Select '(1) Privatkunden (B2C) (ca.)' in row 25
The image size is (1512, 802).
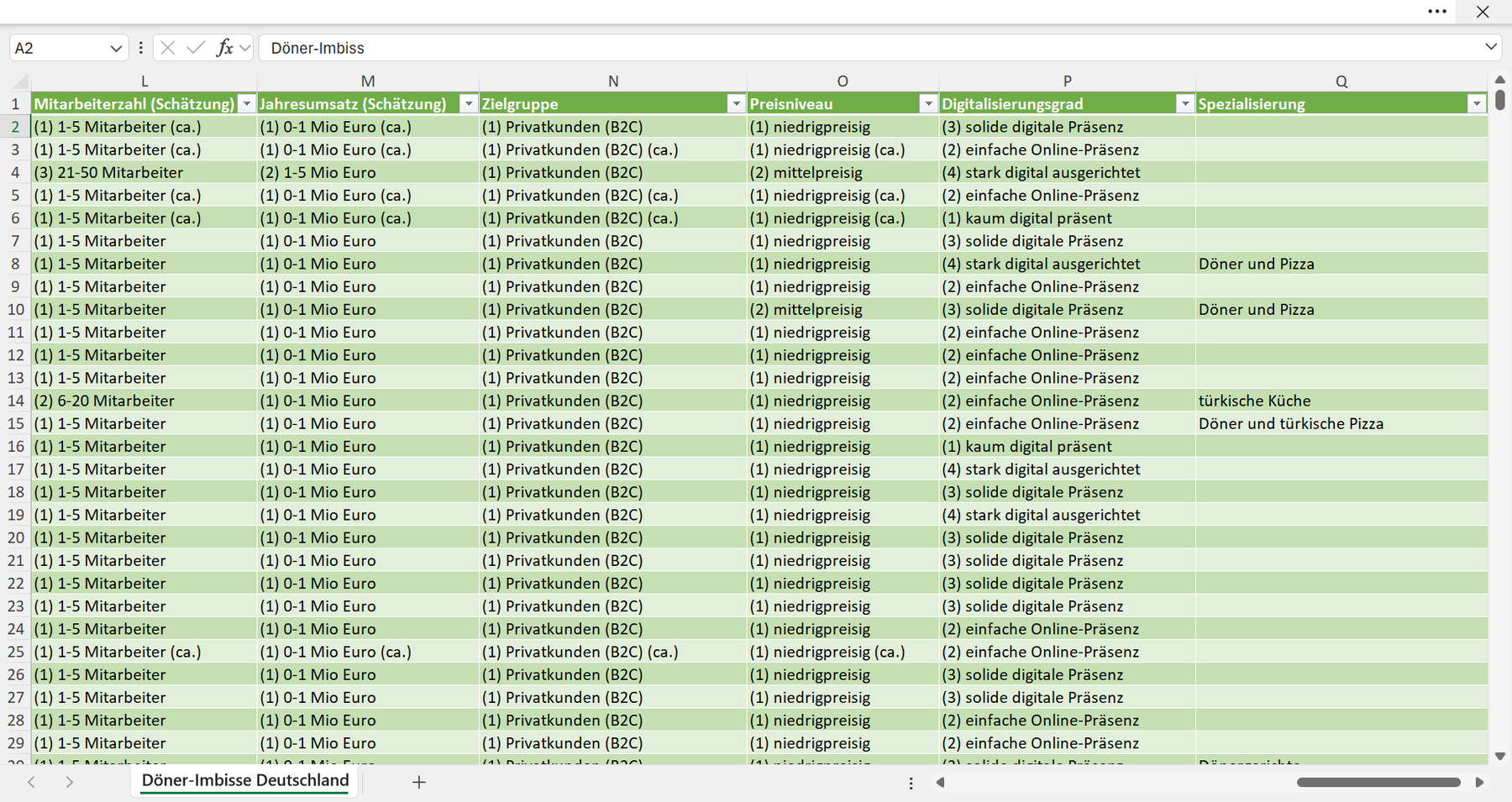tap(613, 652)
